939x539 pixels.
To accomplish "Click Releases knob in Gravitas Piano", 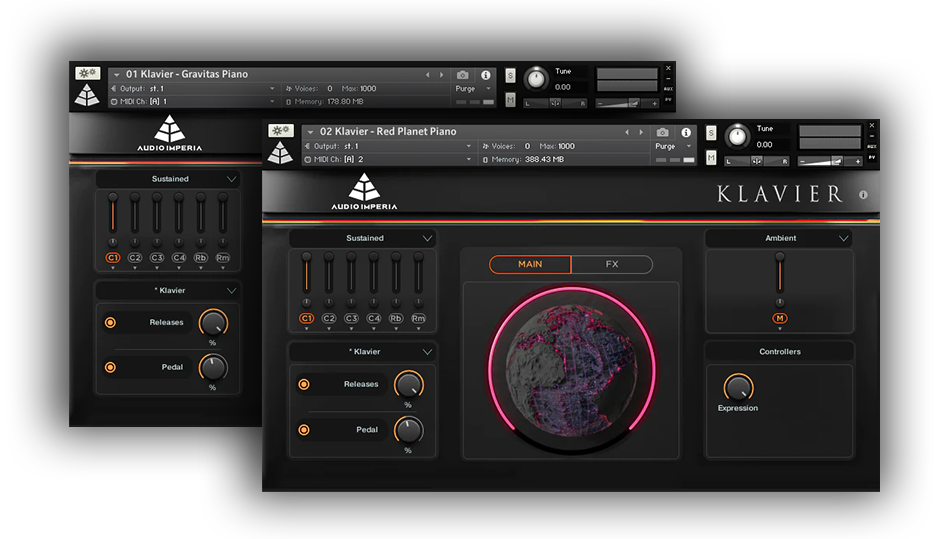I will pos(213,323).
